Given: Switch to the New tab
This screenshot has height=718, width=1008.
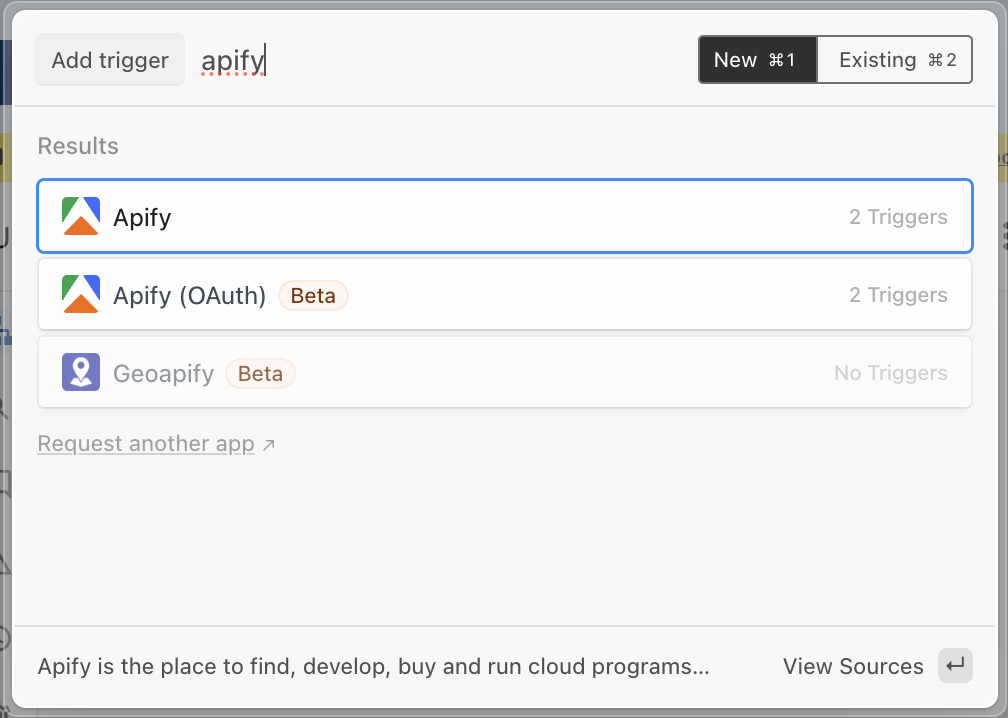Looking at the screenshot, I should [x=757, y=59].
